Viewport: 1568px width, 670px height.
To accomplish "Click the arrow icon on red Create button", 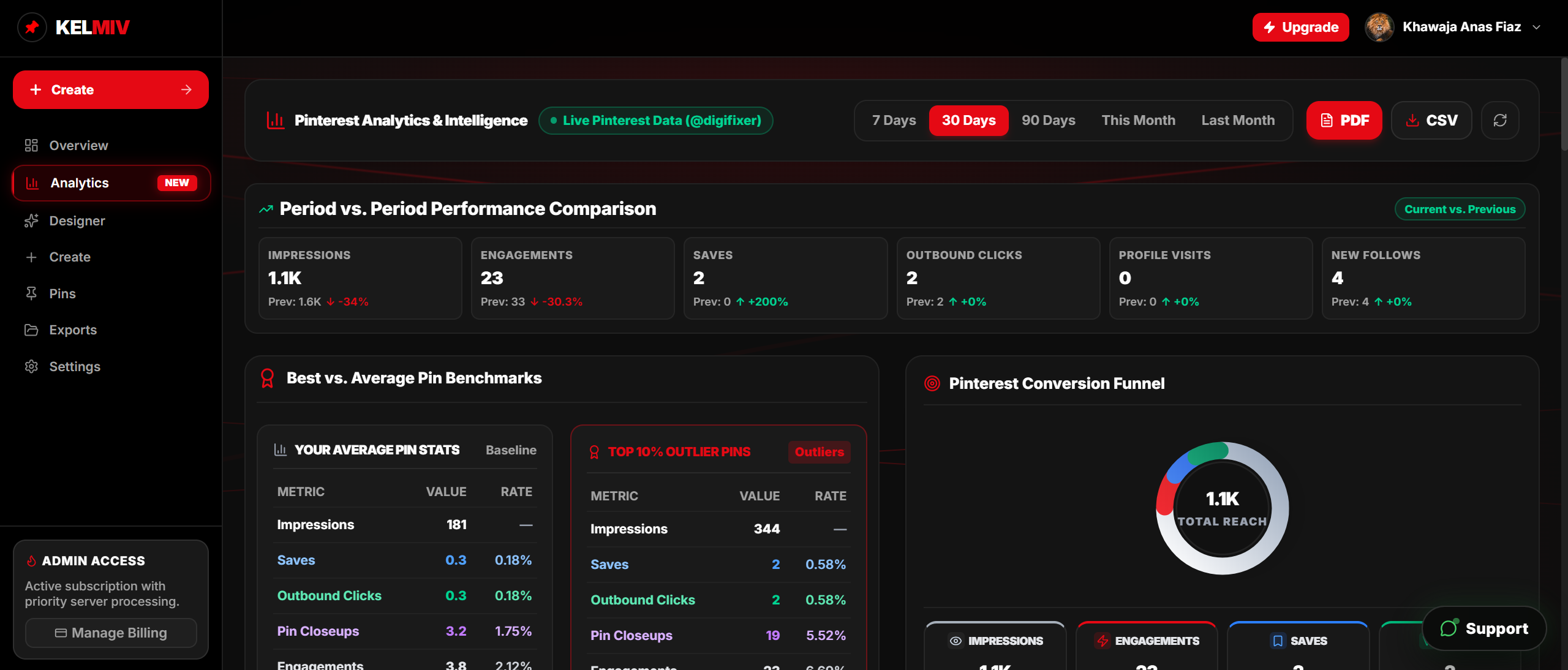I will (x=187, y=90).
